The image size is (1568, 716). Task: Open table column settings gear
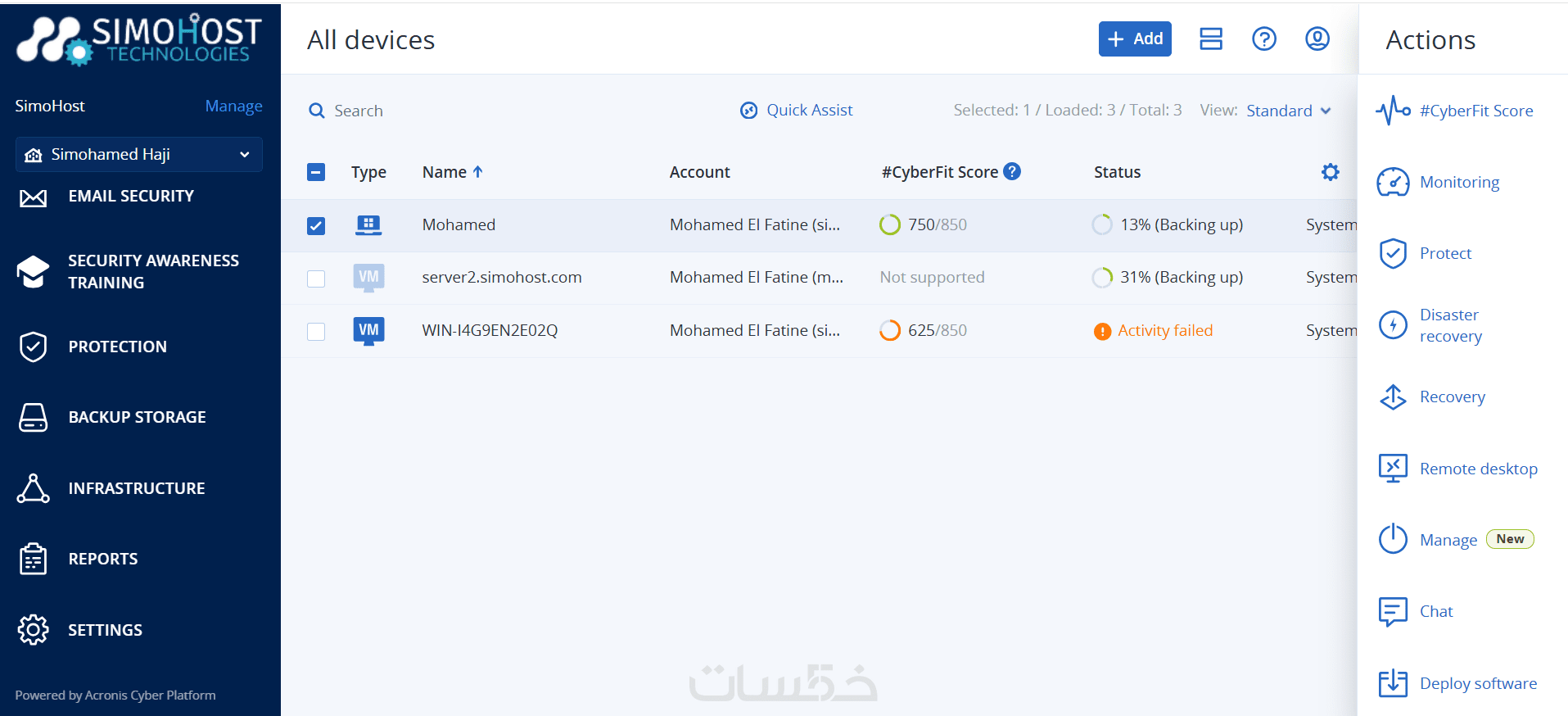point(1330,172)
